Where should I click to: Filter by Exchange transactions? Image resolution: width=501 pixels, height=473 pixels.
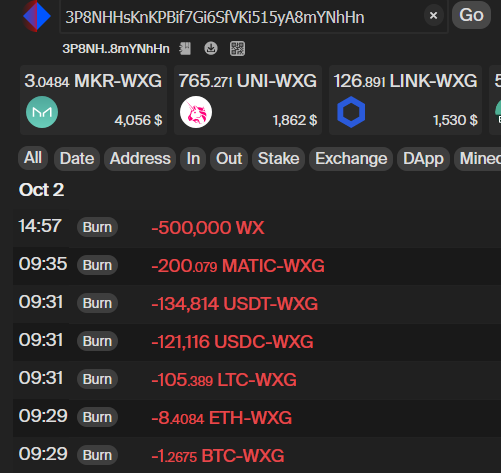coord(351,159)
